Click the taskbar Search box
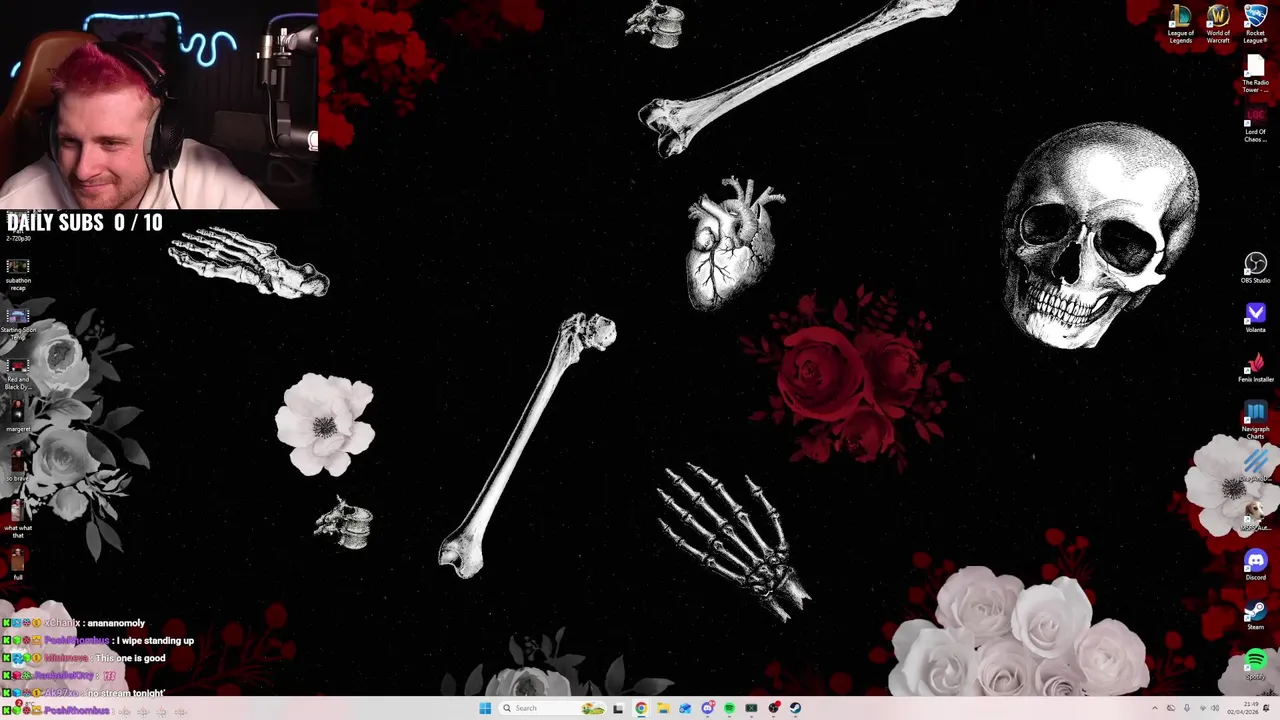 point(551,708)
